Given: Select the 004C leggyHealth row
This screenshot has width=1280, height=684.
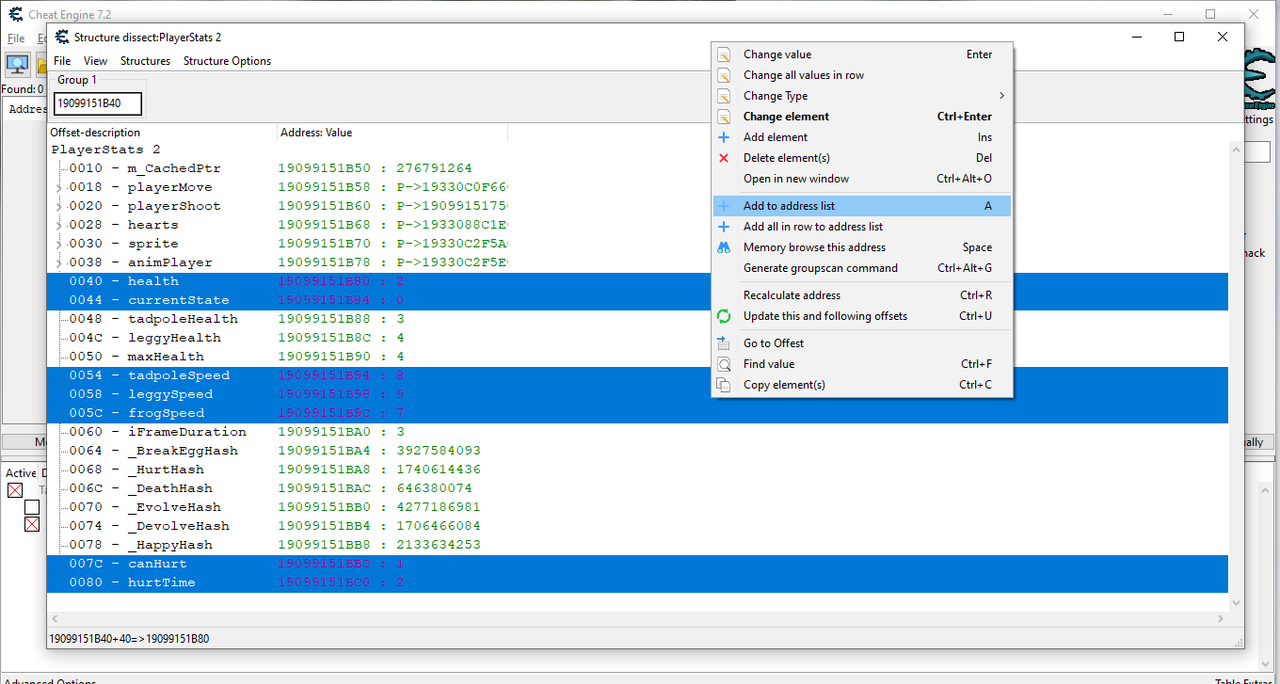Looking at the screenshot, I should [x=638, y=338].
